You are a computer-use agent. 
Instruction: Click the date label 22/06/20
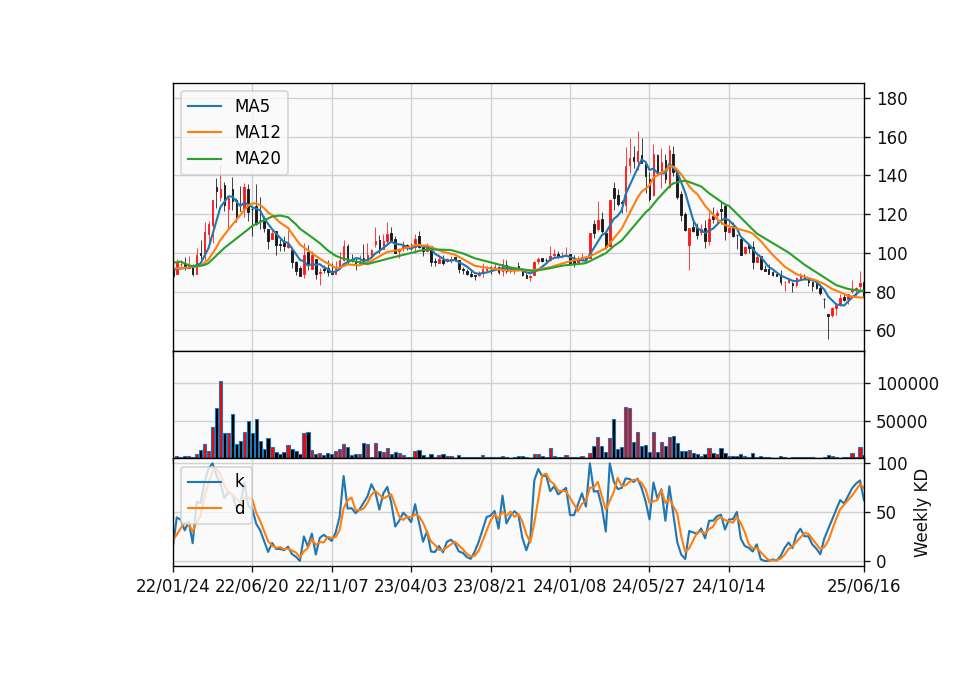point(252,587)
